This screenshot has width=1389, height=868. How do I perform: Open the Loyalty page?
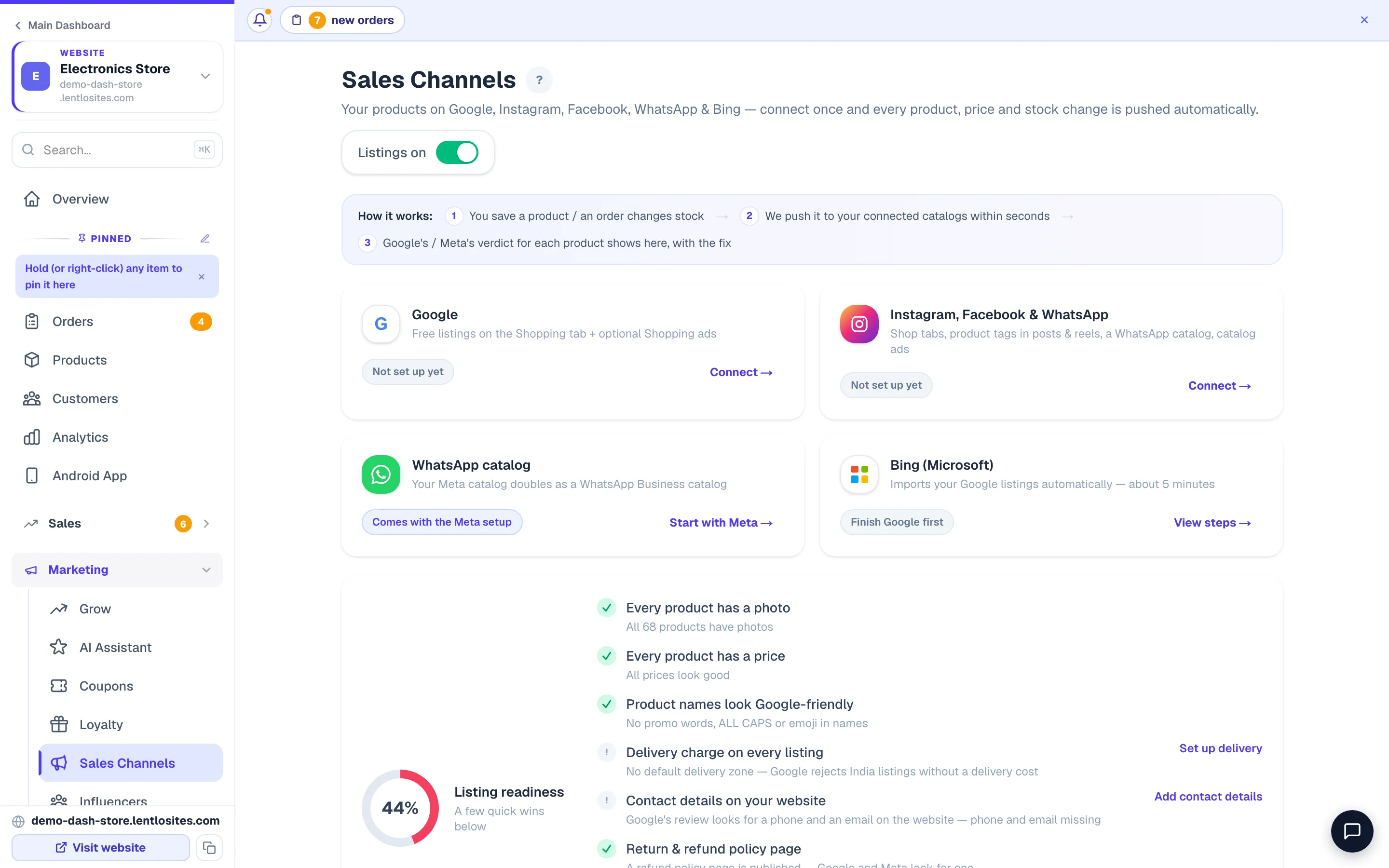[131, 724]
